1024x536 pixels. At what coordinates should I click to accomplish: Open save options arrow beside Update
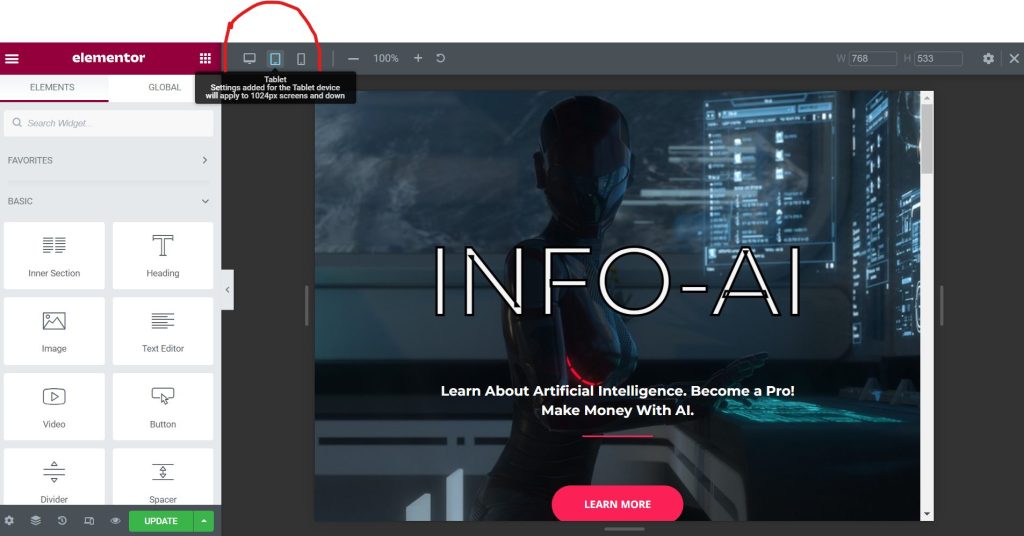[x=204, y=521]
